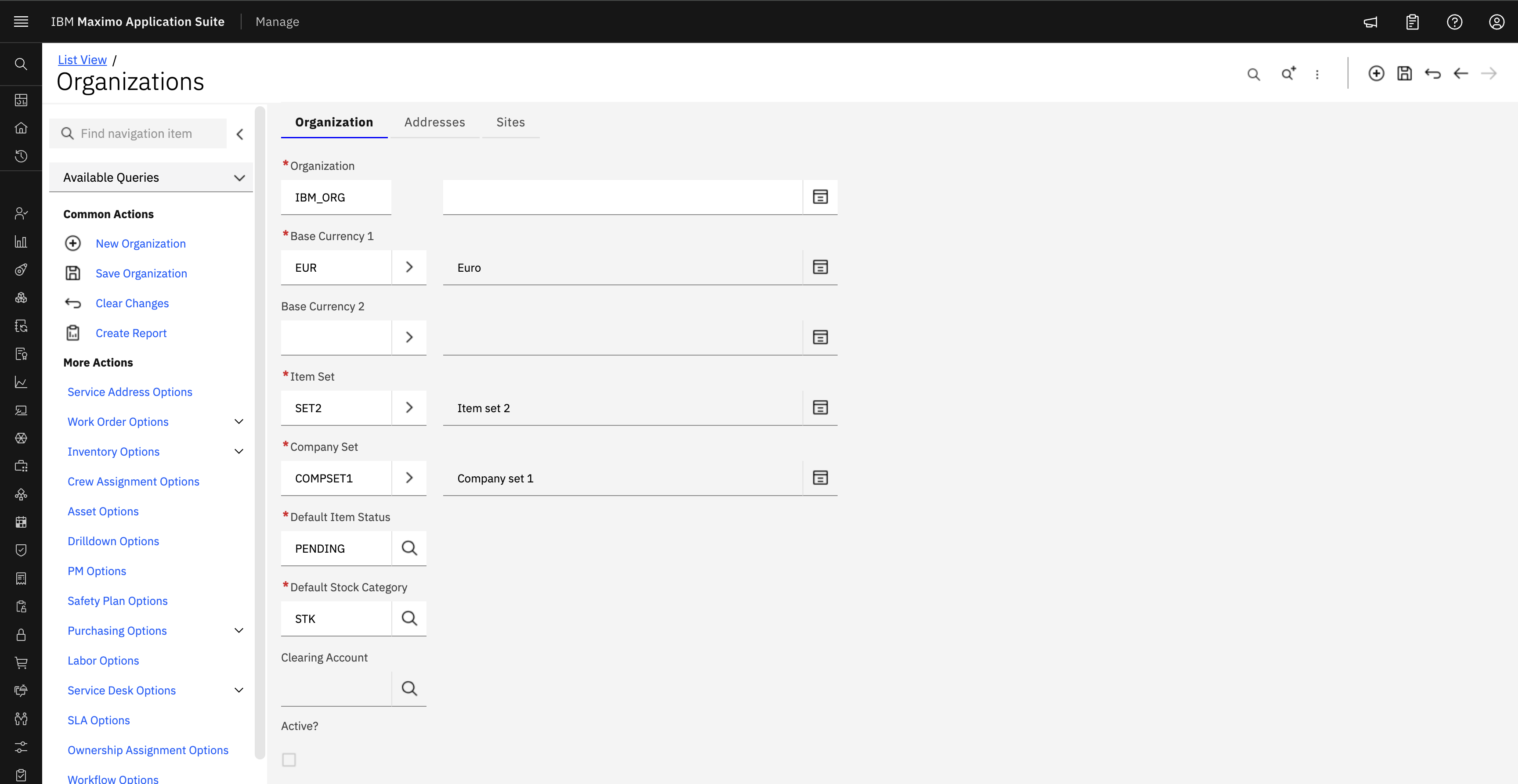Open the user profile icon
This screenshot has width=1518, height=784.
coord(1497,22)
